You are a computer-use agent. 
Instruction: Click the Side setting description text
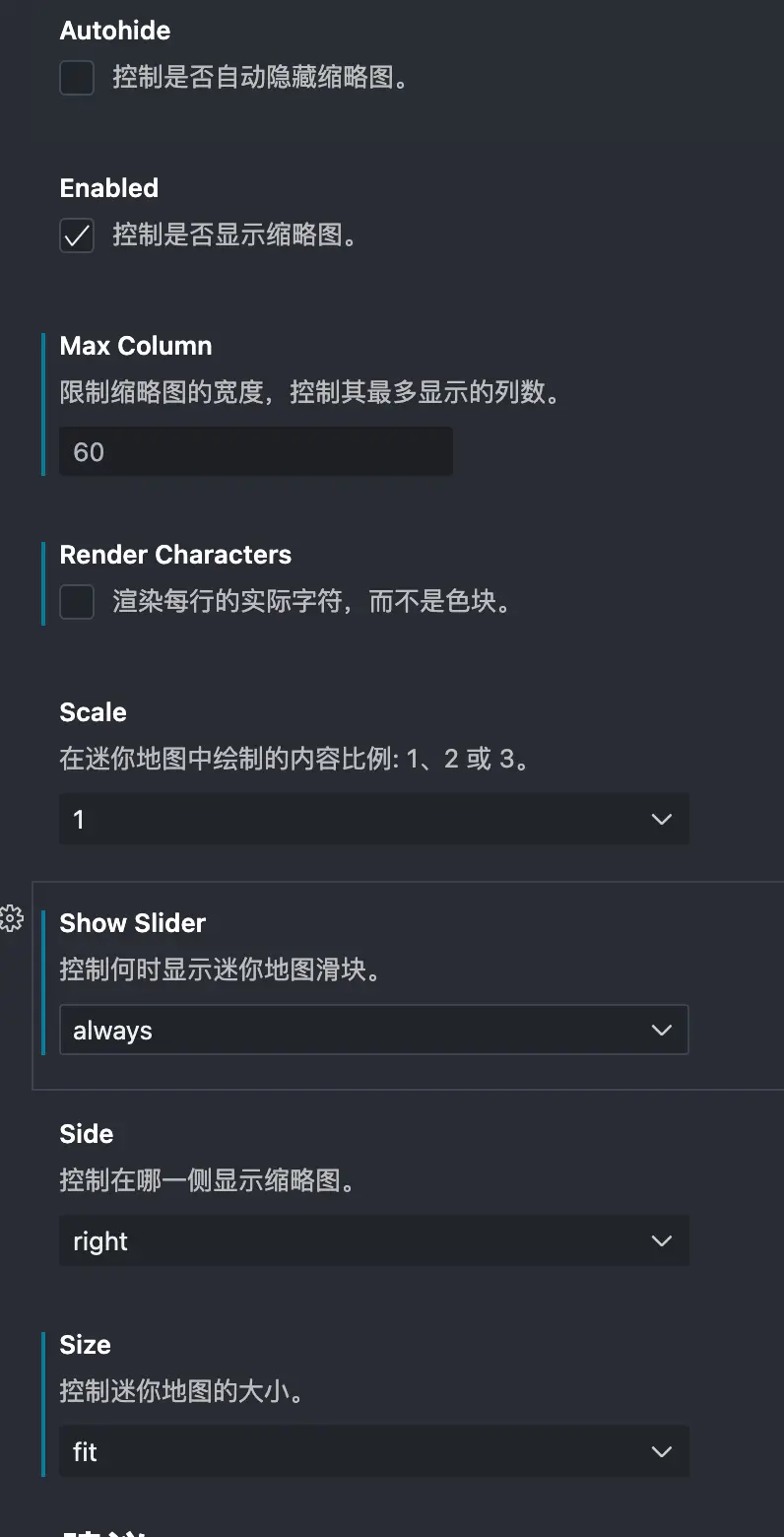tap(208, 1180)
